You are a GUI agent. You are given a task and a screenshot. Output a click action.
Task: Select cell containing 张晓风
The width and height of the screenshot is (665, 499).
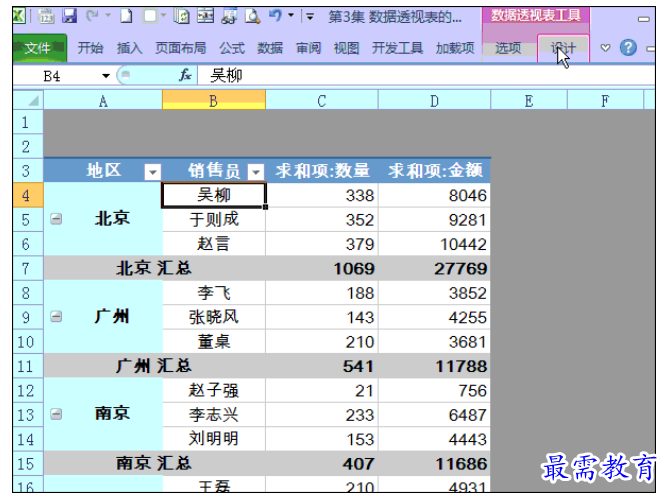click(214, 317)
